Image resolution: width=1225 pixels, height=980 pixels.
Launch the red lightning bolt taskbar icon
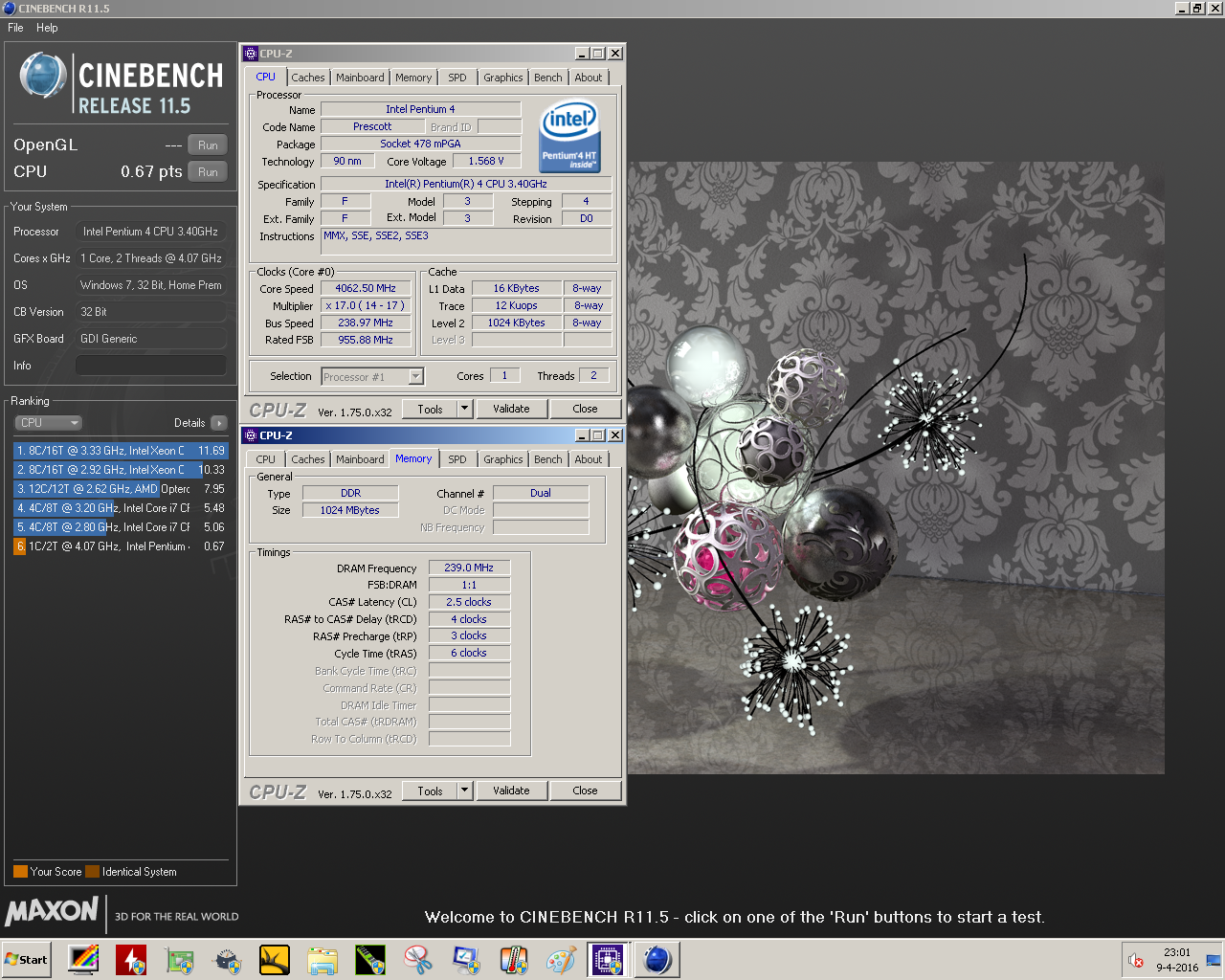point(131,959)
